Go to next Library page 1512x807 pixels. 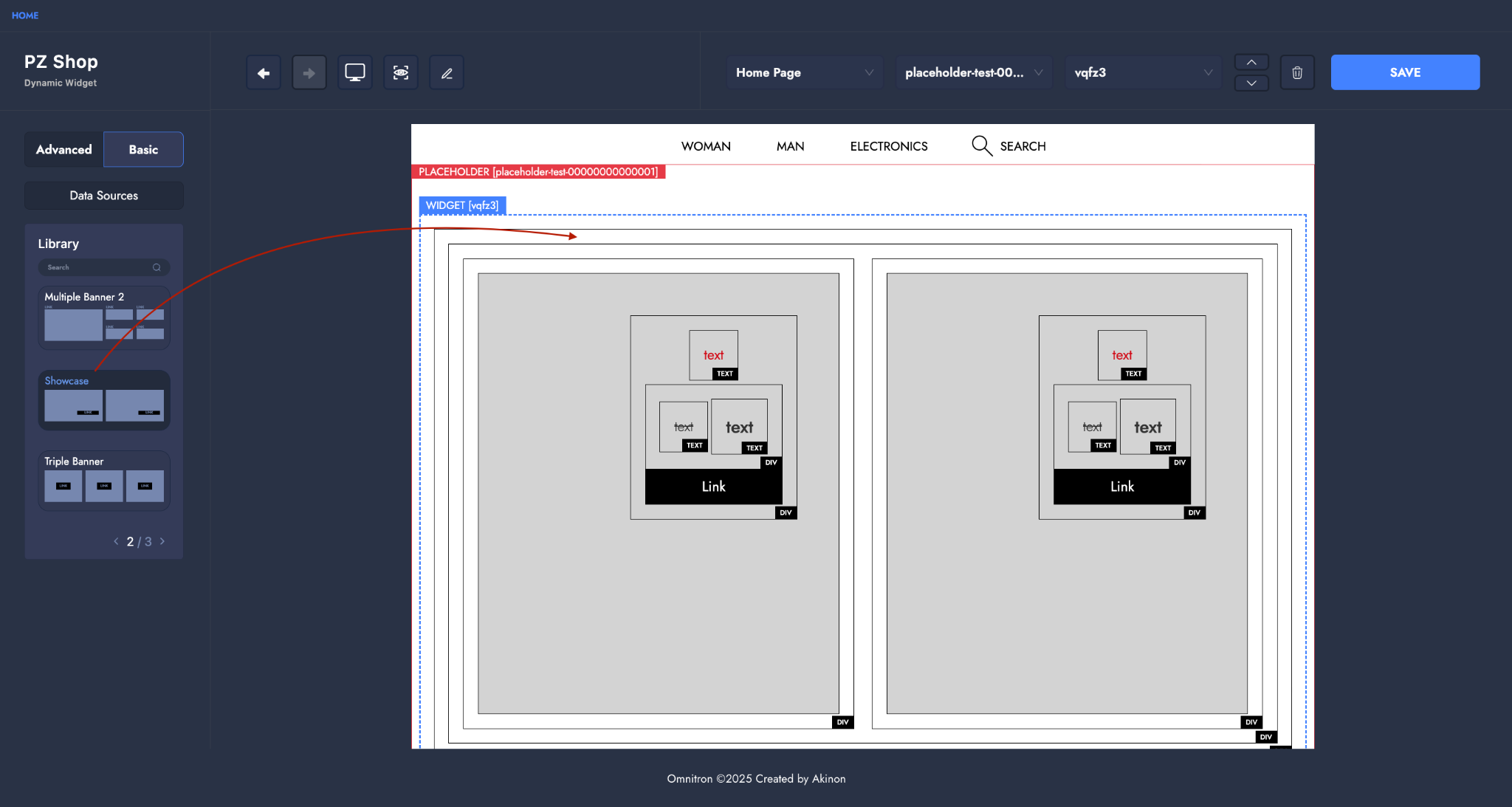click(x=162, y=542)
